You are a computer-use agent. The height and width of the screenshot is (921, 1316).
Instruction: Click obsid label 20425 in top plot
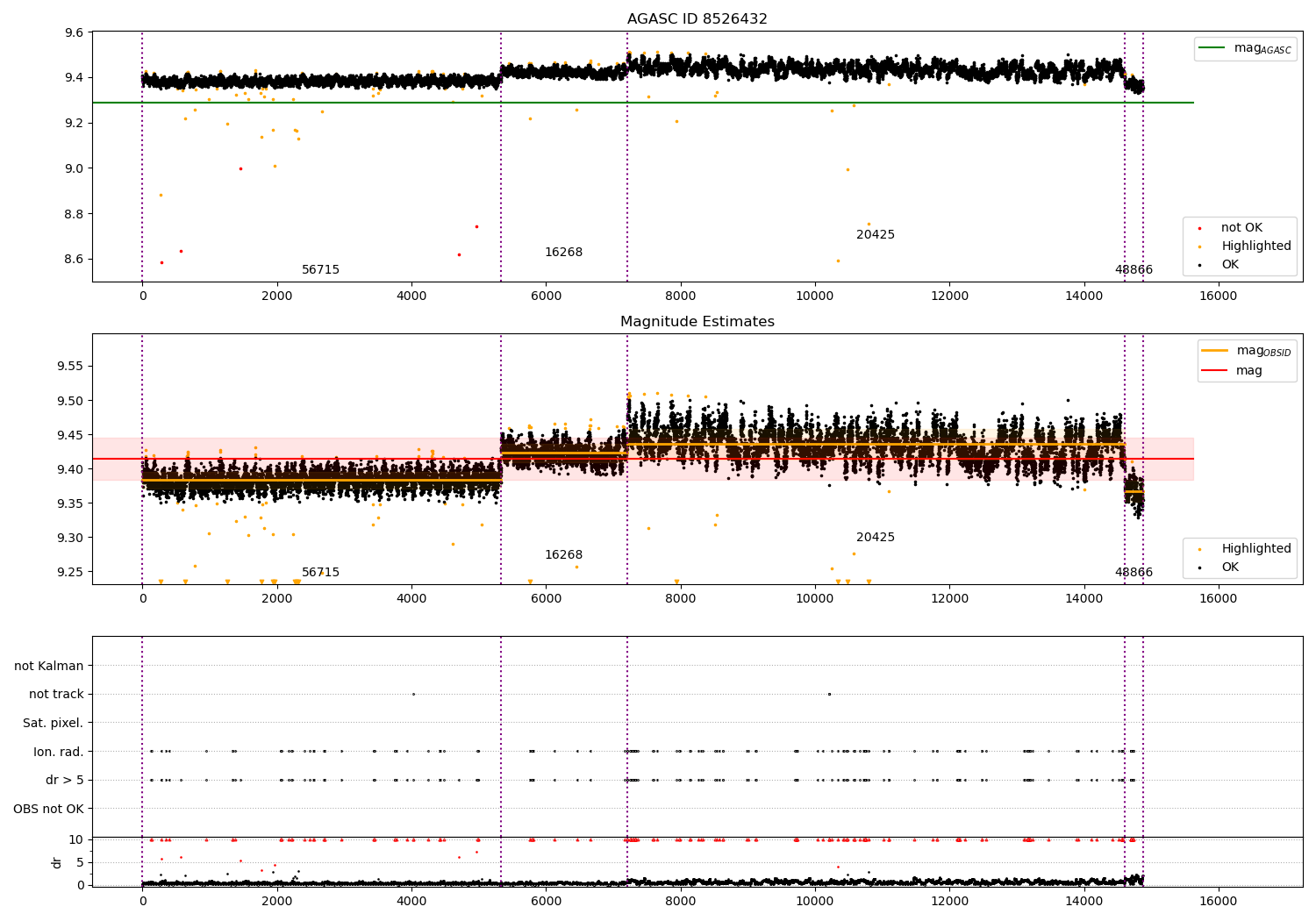click(x=876, y=235)
